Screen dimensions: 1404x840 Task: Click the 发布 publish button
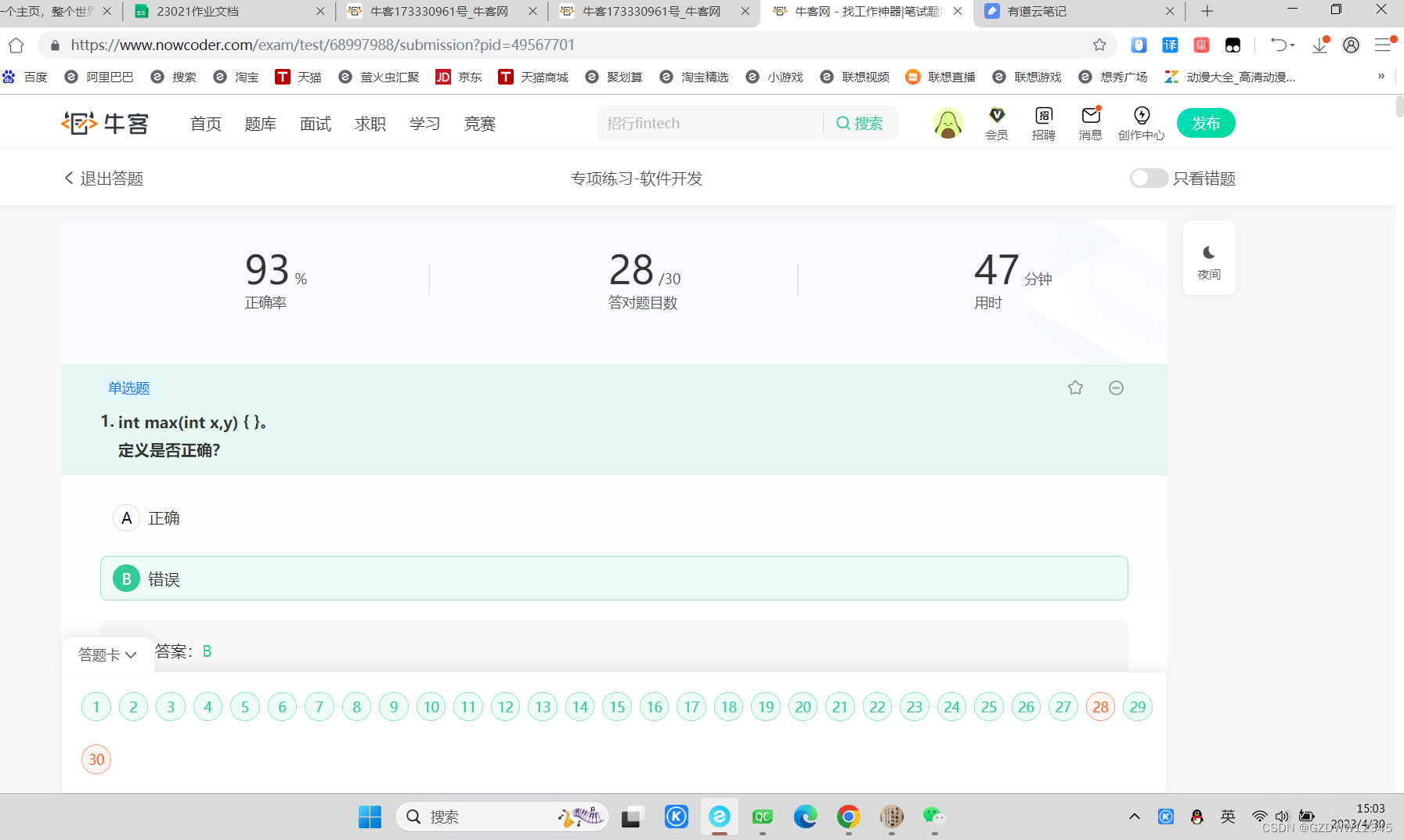(x=1206, y=123)
